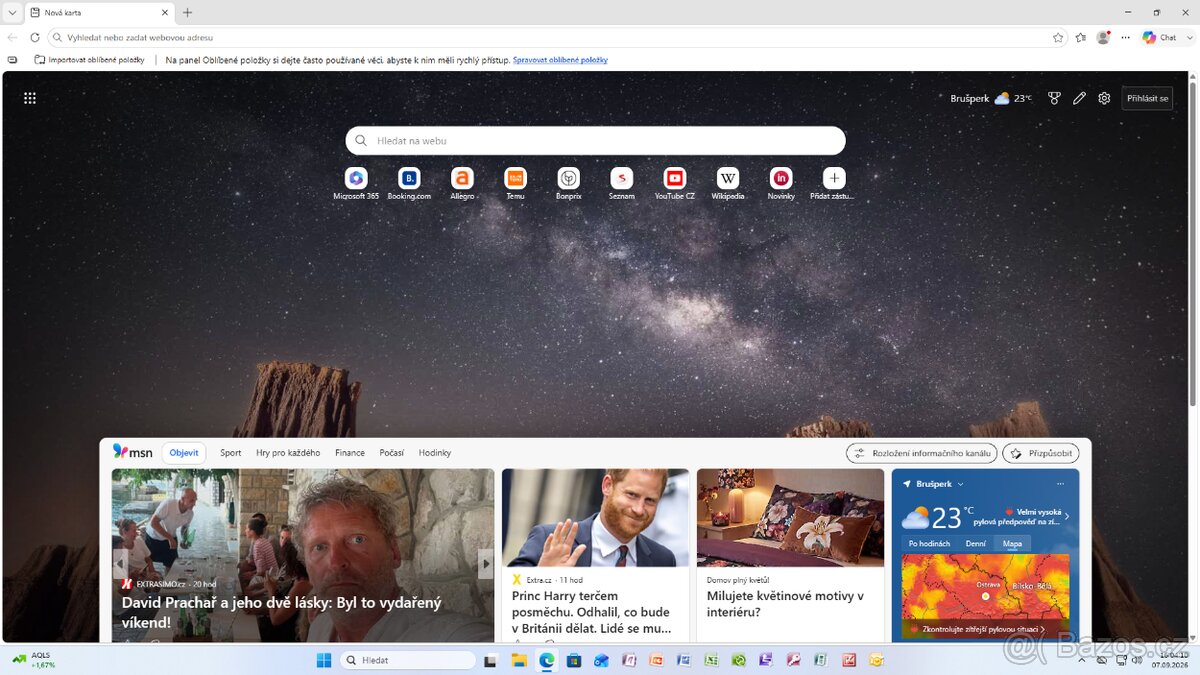The image size is (1200, 675).
Task: Click the Přizpůsobit button
Action: (x=1041, y=453)
